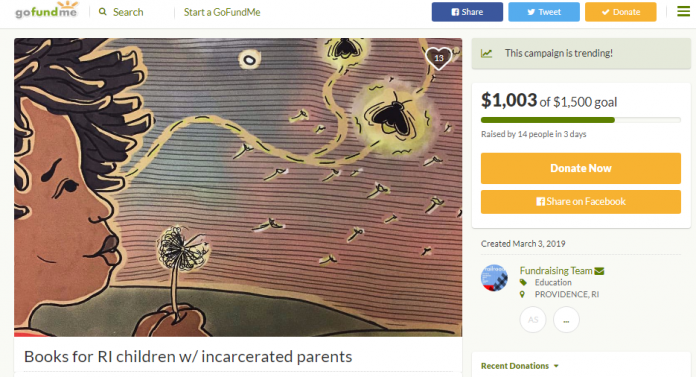696x377 pixels.
Task: Click the Education category tag icon
Action: pos(523,282)
